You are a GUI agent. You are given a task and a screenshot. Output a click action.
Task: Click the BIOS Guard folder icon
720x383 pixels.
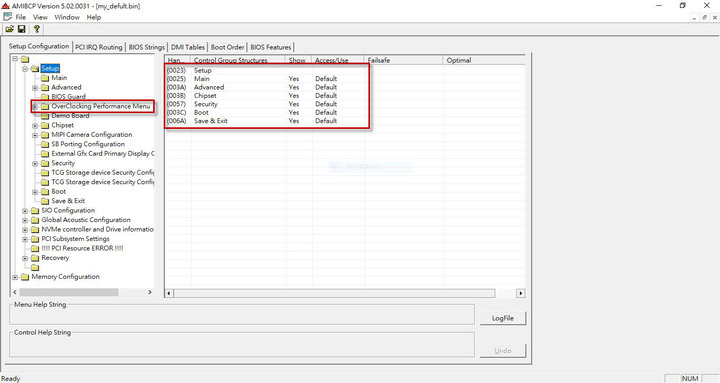click(45, 97)
